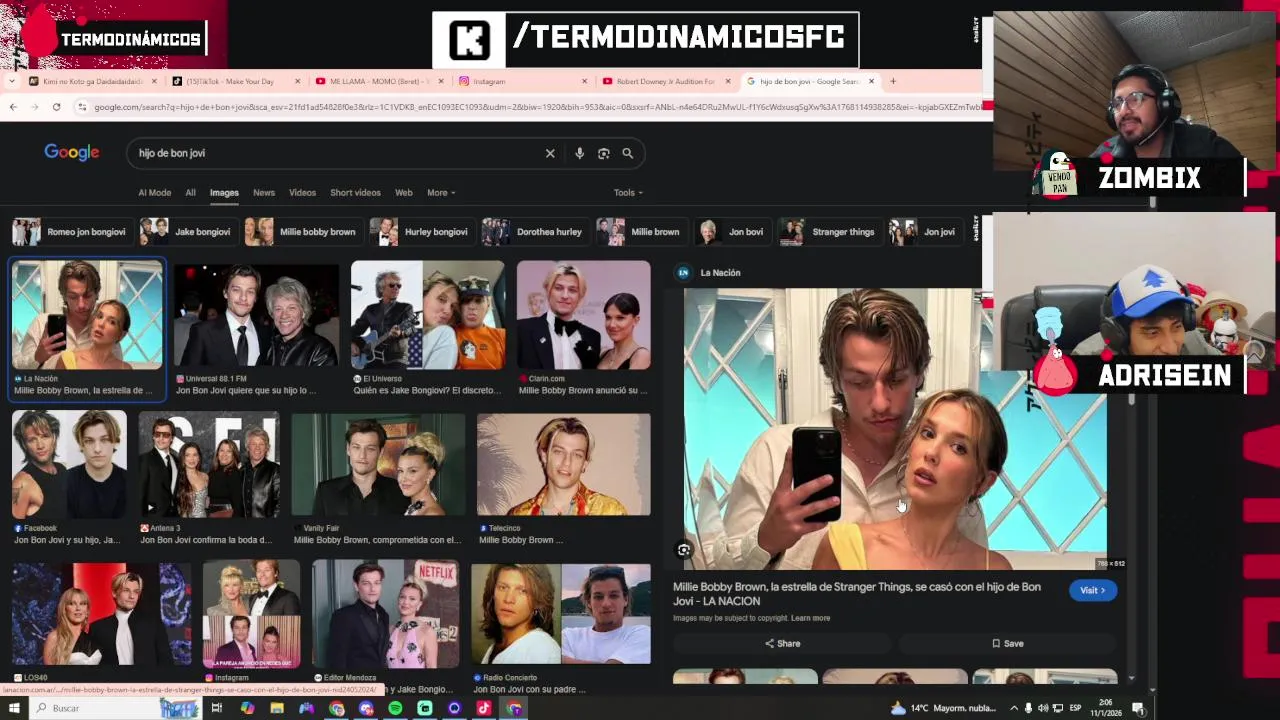Close the Instagram tab
This screenshot has width=1280, height=720.
(x=584, y=81)
